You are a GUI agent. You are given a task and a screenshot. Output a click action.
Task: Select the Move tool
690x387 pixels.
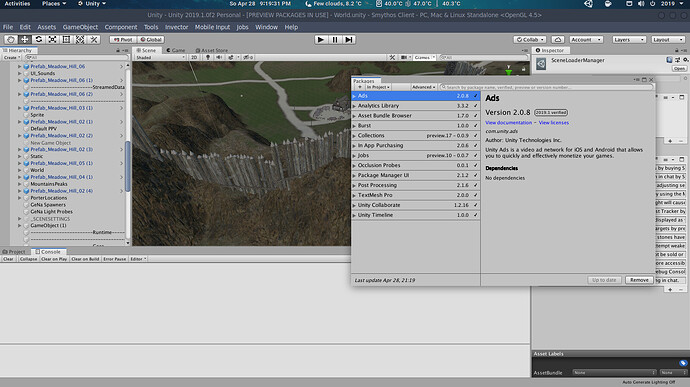pyautogui.click(x=25, y=40)
